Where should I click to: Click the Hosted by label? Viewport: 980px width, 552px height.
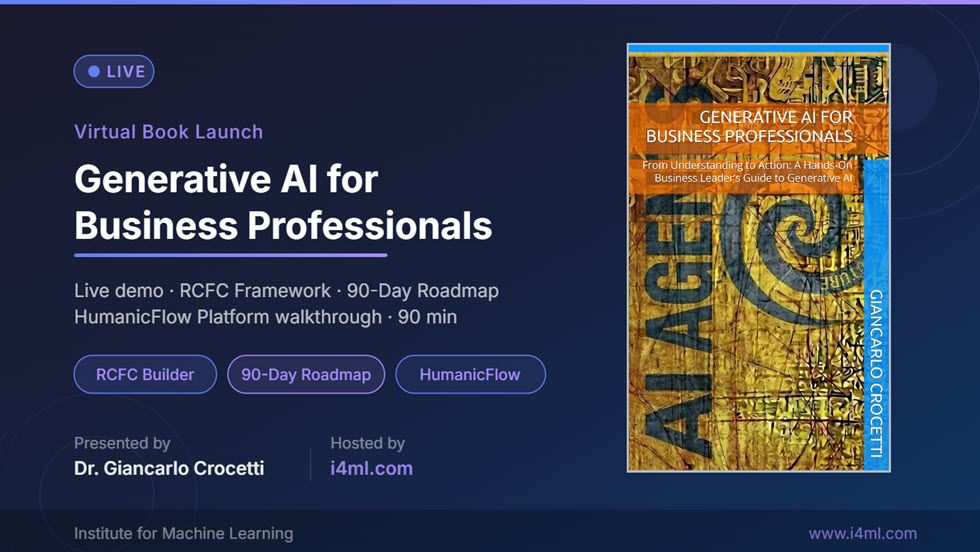368,443
